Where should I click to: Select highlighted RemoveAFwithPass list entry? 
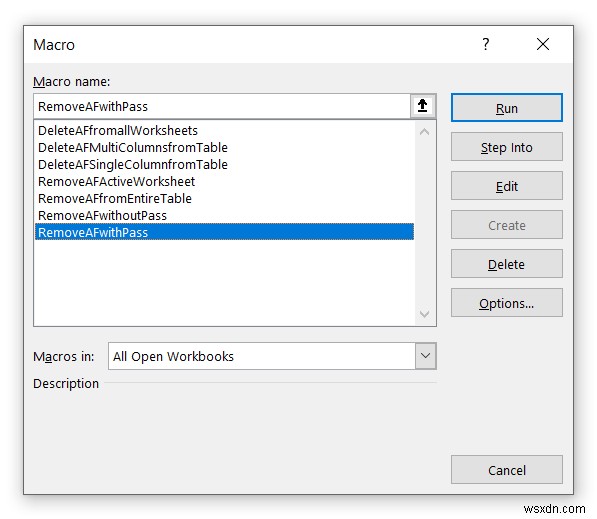tap(224, 232)
